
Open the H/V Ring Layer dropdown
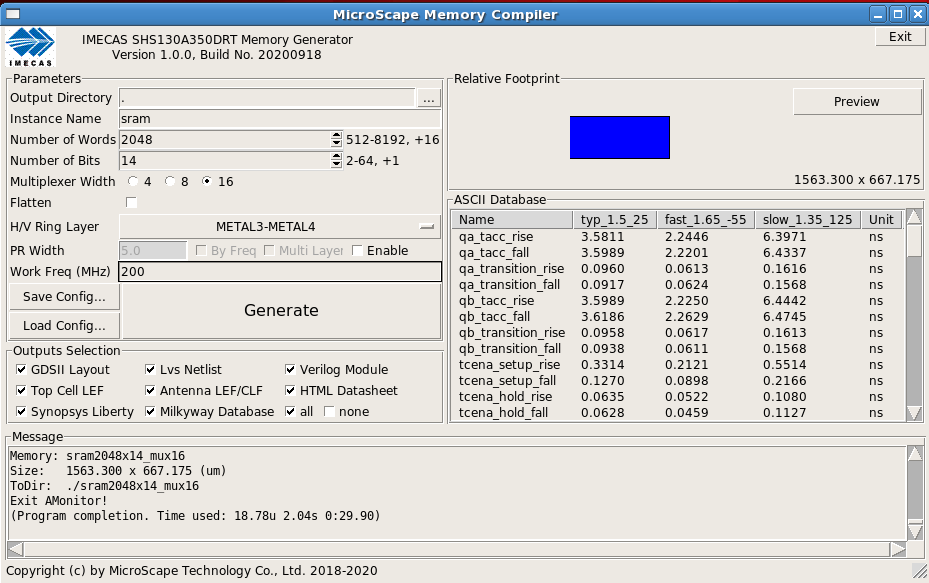[x=279, y=227]
